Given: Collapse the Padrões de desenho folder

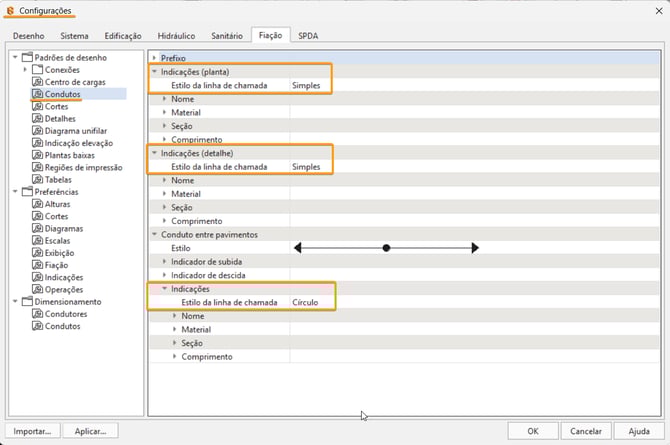Looking at the screenshot, I should (16, 57).
